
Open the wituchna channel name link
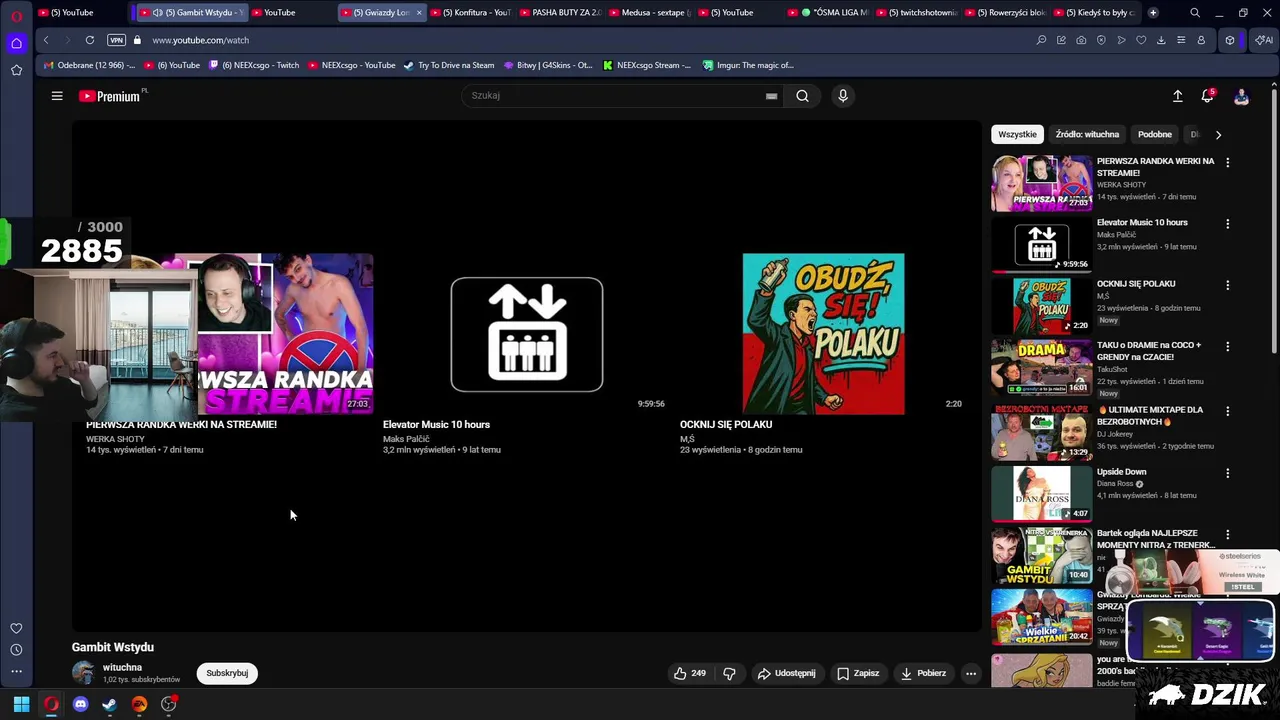[122, 667]
